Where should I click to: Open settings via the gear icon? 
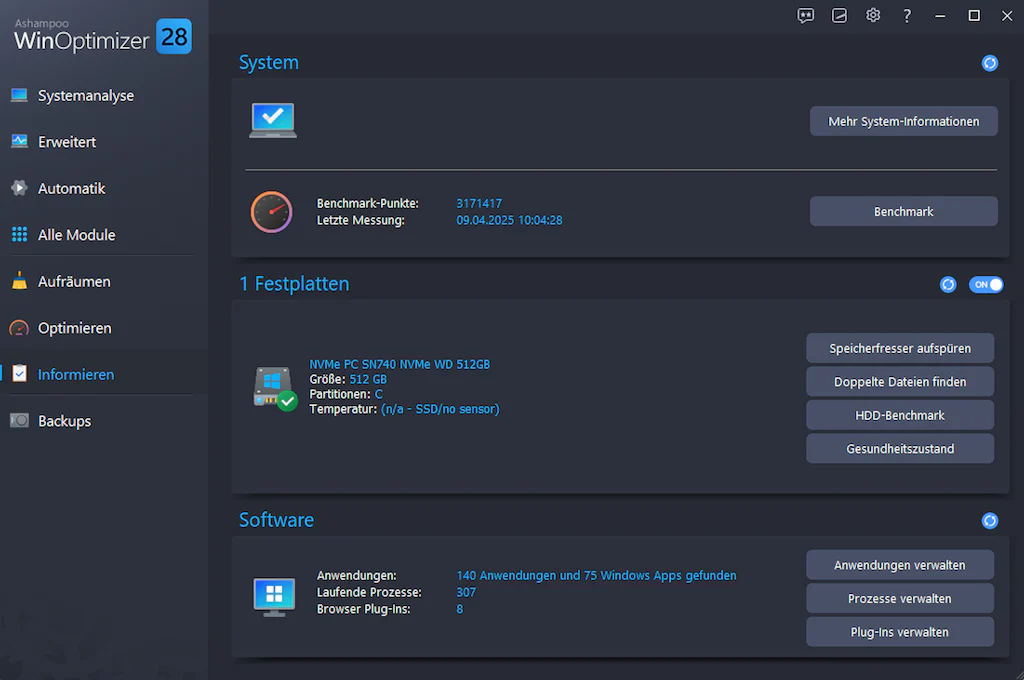point(873,15)
